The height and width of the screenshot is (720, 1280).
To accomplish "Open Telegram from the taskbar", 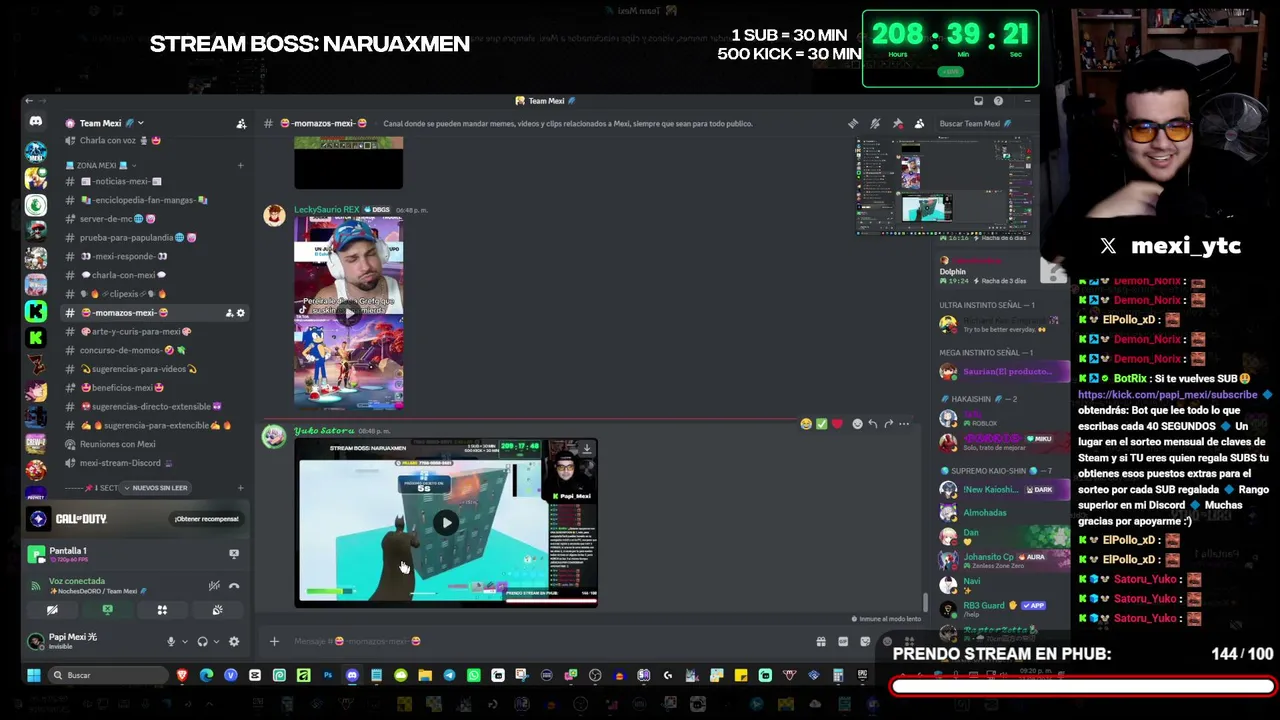I will coord(449,675).
